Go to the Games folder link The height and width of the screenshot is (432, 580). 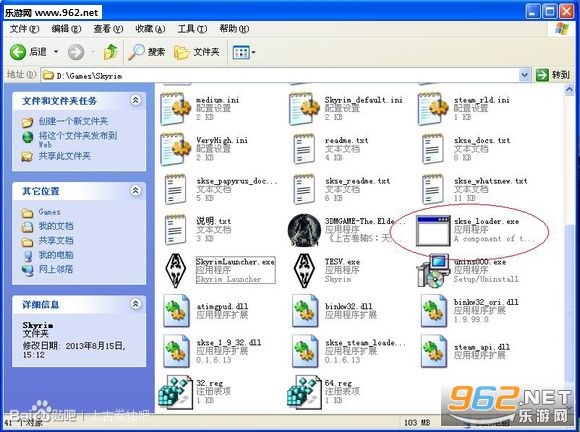pyautogui.click(x=49, y=212)
